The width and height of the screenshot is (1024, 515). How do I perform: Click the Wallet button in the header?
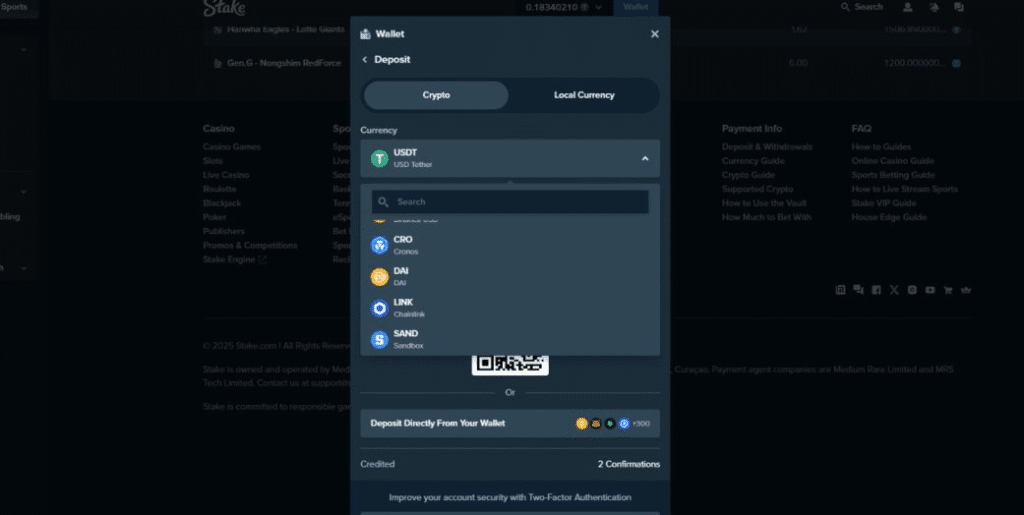tap(635, 7)
